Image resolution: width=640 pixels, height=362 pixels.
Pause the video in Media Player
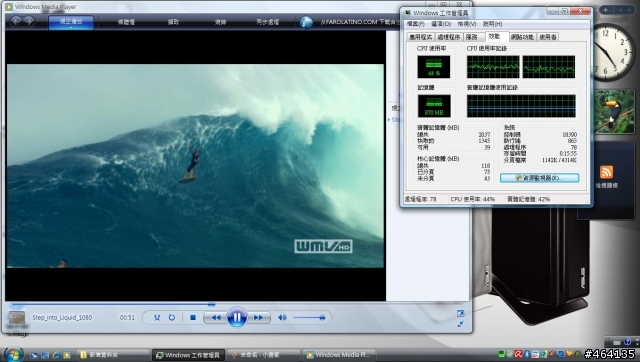pos(237,318)
